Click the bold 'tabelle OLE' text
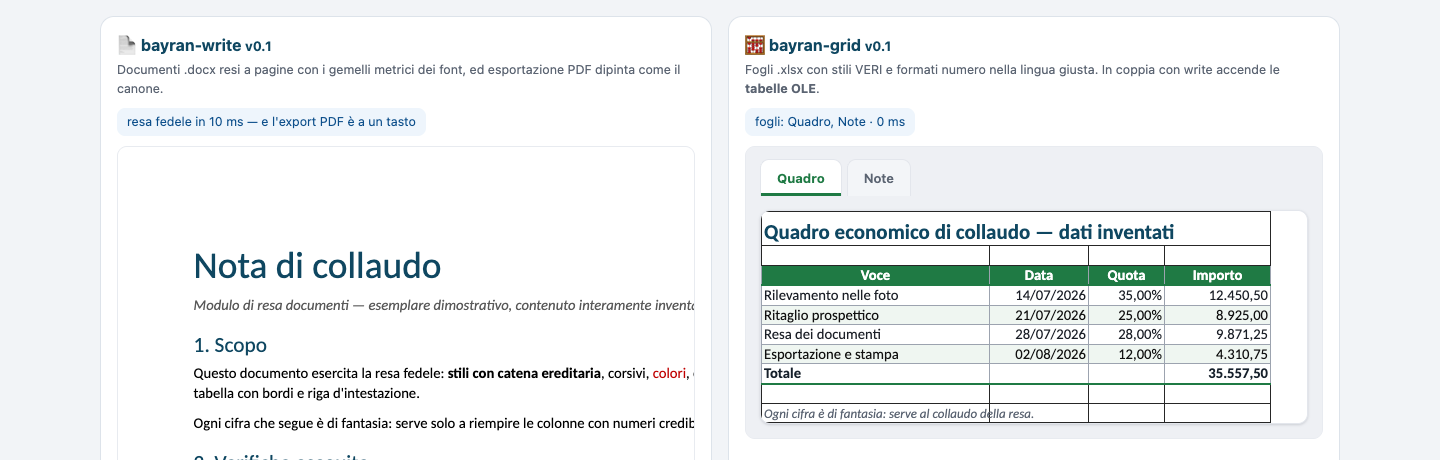Screen dimensions: 1440x460 tap(781, 88)
